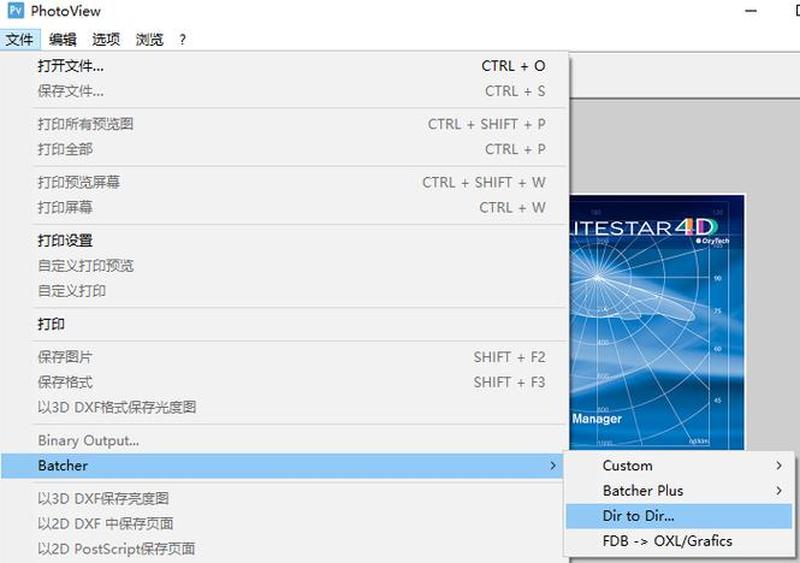Select 打印全部 menu entry
Image resolution: width=800 pixels, height=563 pixels.
pos(285,150)
